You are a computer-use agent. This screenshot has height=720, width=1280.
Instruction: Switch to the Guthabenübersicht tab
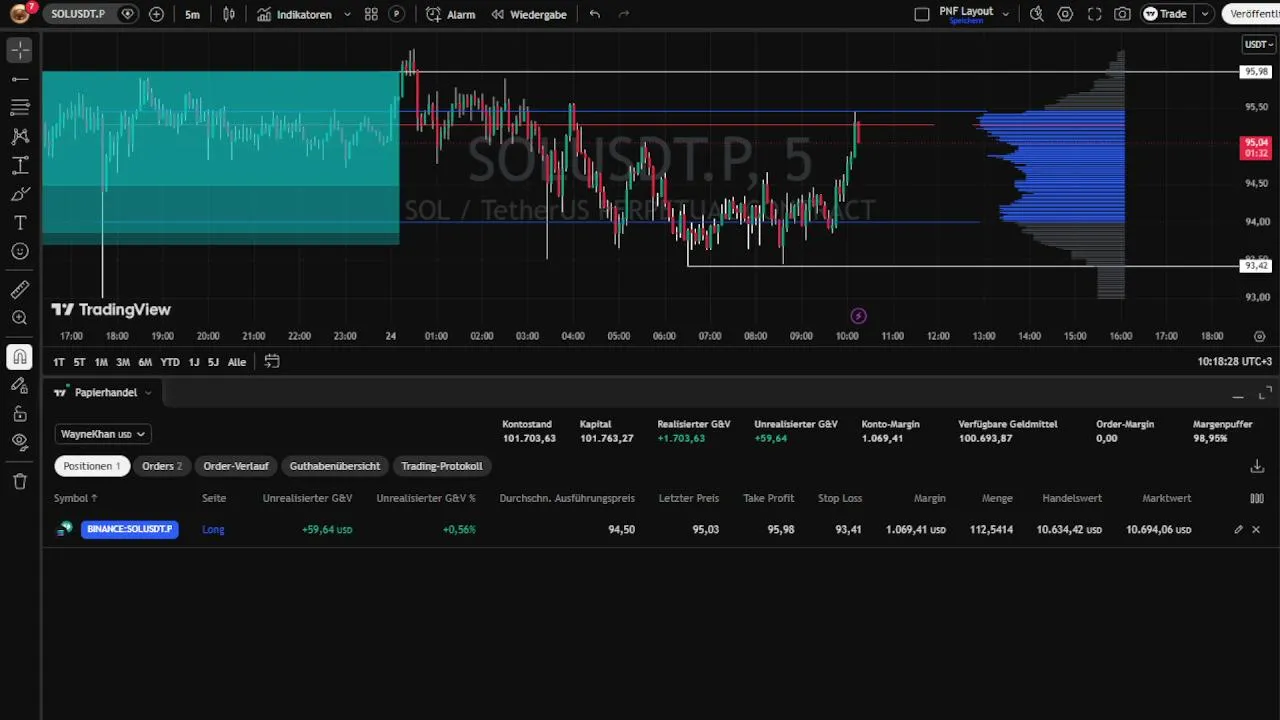click(x=335, y=466)
